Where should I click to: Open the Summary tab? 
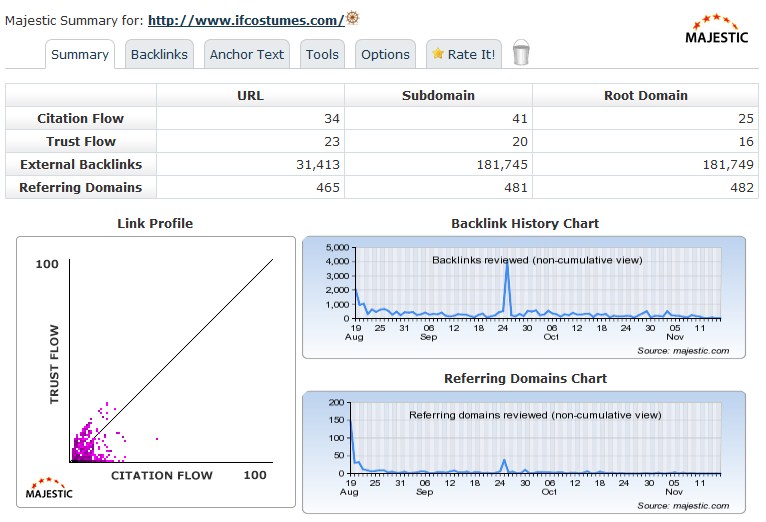(80, 55)
